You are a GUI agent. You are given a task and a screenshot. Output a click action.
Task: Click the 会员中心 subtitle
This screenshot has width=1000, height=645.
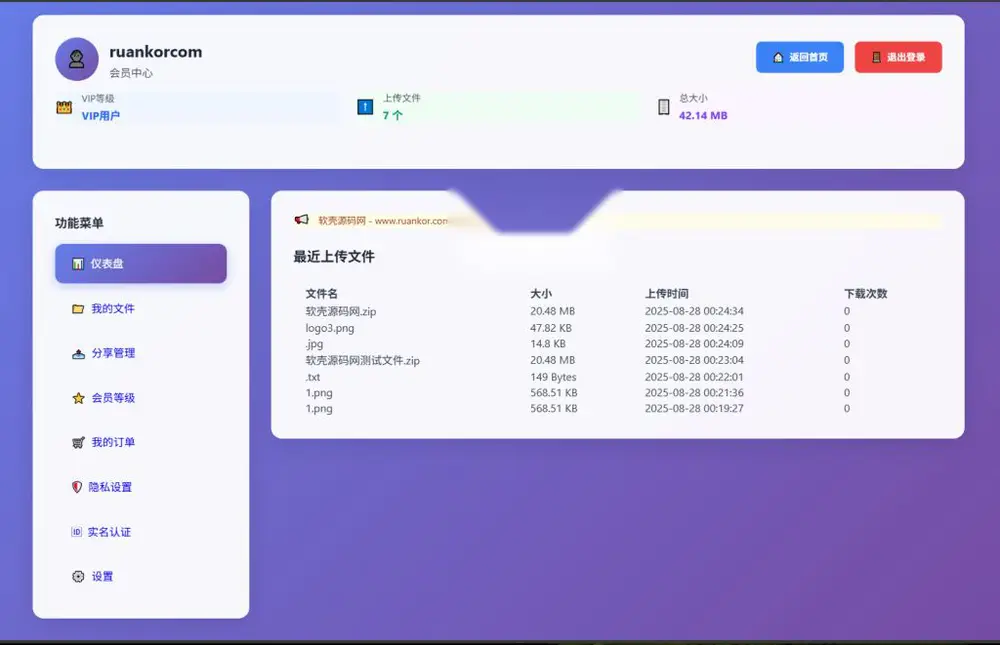[x=131, y=73]
